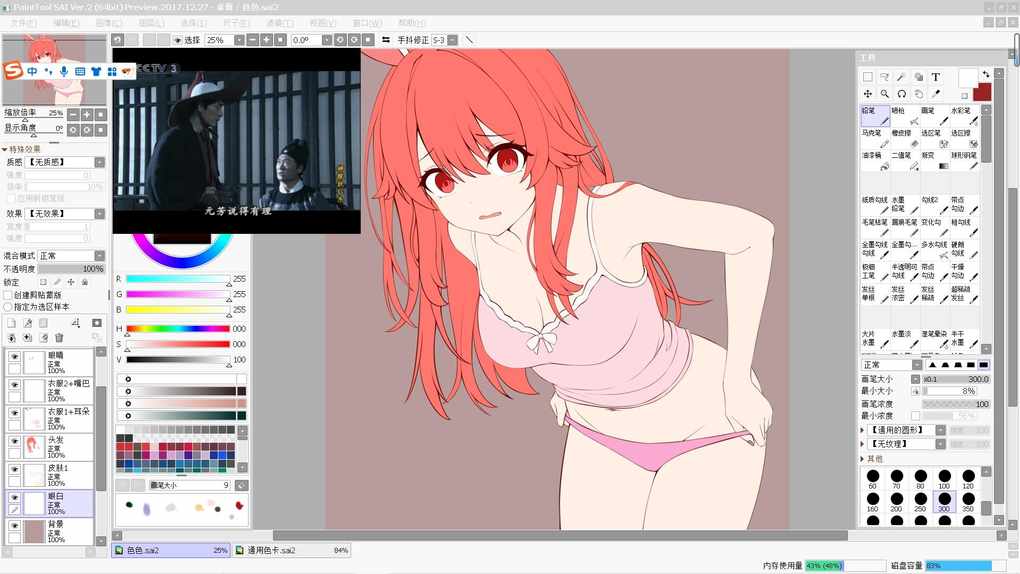The height and width of the screenshot is (574, 1020).
Task: Choose the 橡皮擦 eraser tool
Action: coord(905,138)
